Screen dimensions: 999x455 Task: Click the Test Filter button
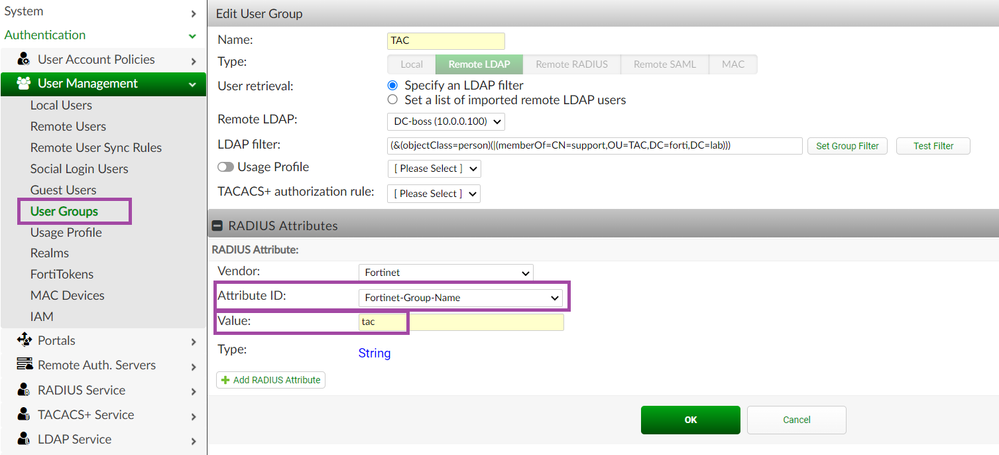coord(933,146)
